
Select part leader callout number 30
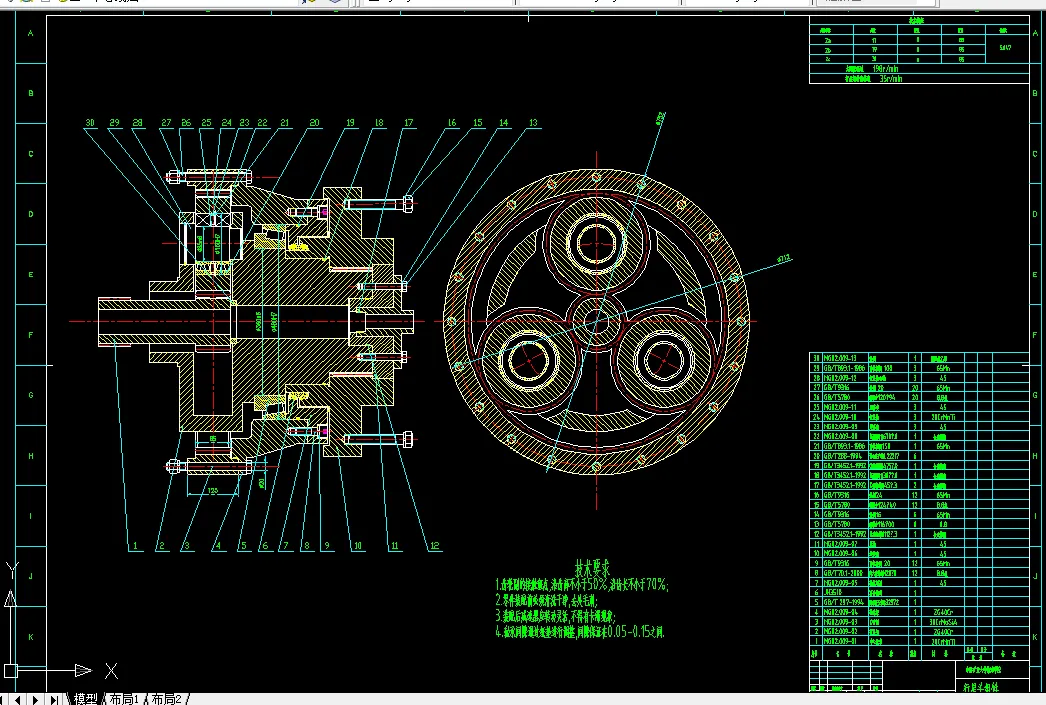[x=90, y=123]
